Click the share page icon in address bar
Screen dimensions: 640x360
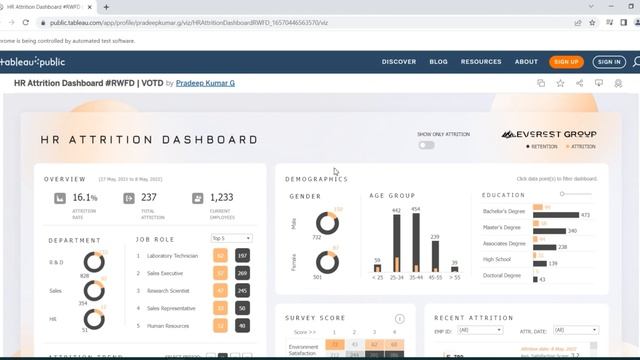[578, 23]
